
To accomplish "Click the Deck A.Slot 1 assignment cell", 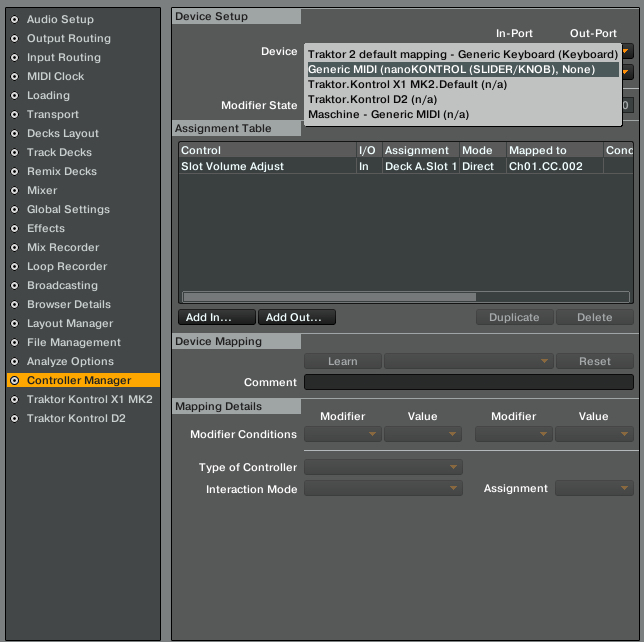I will pos(421,166).
